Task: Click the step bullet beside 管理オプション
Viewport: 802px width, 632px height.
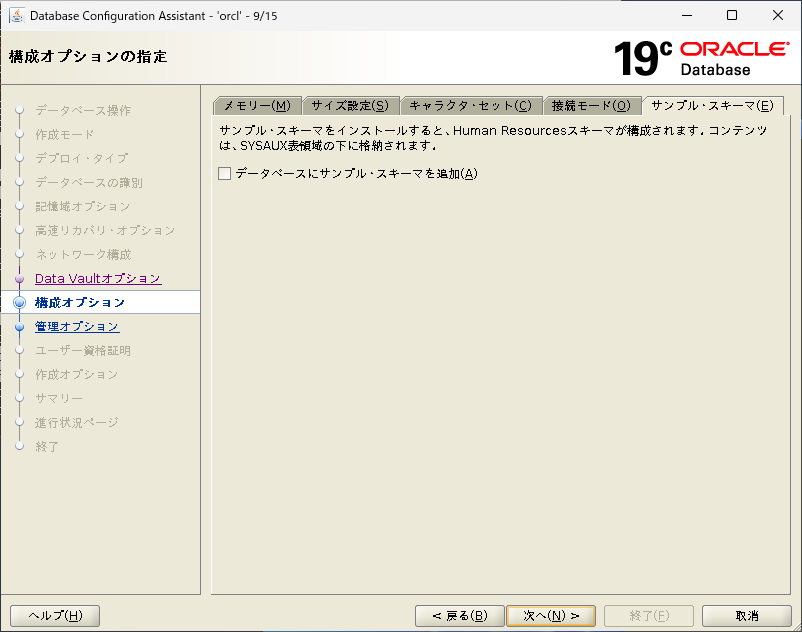Action: click(18, 326)
